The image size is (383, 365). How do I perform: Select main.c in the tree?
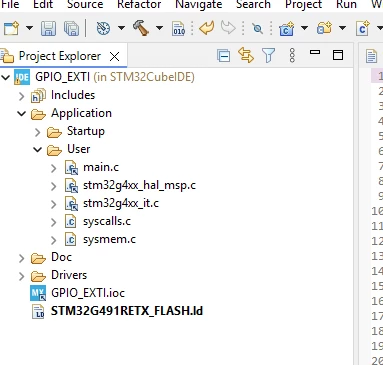[x=101, y=167]
